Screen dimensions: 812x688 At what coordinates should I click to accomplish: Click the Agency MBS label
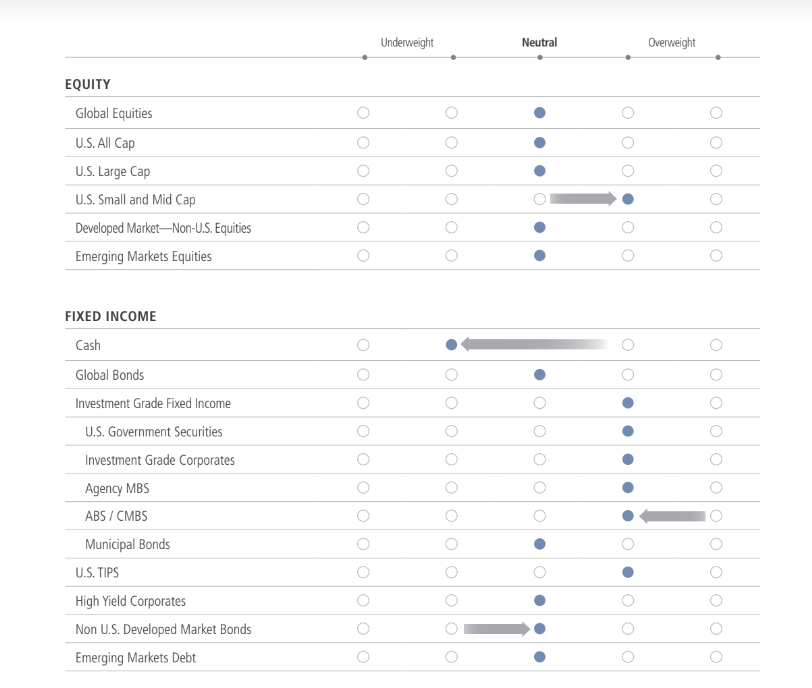(117, 488)
